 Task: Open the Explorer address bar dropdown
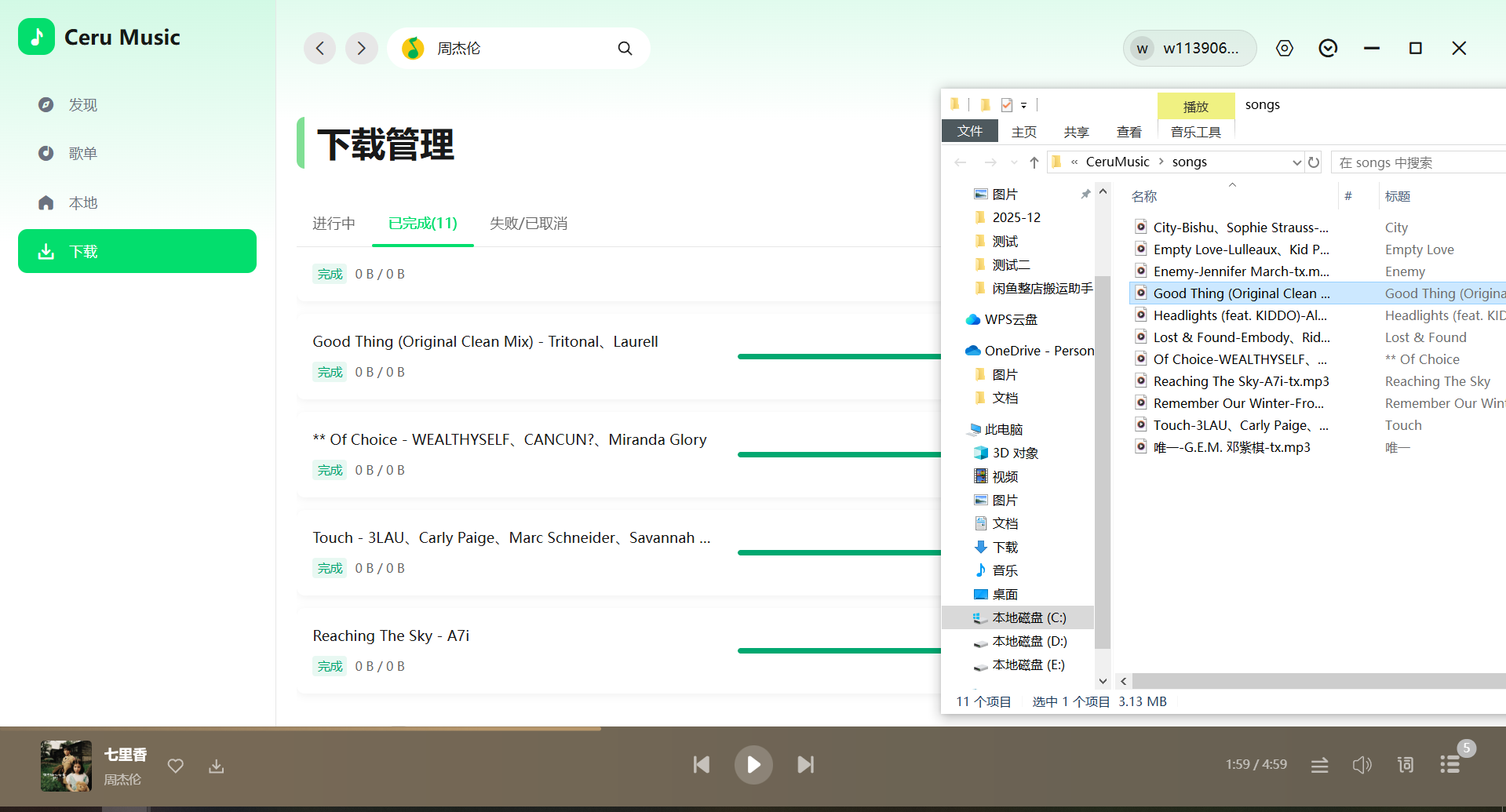1296,162
